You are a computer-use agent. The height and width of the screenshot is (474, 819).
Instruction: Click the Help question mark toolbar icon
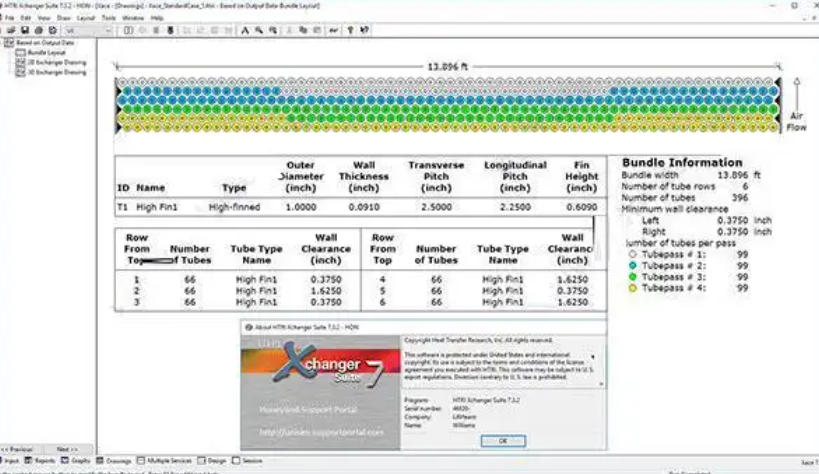pos(350,31)
